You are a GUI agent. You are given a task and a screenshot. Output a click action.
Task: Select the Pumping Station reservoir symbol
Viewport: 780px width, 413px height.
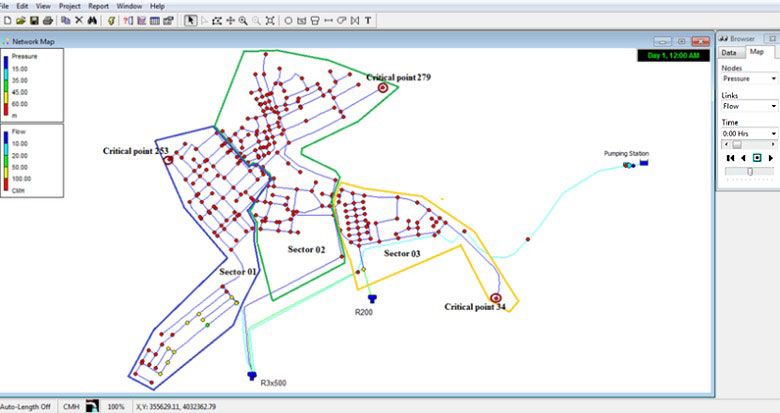click(644, 162)
